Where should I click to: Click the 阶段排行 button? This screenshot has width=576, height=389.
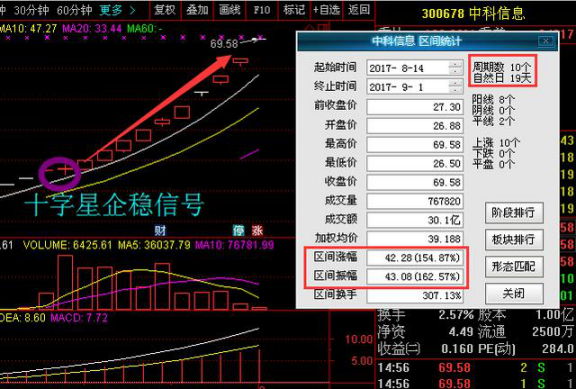click(514, 212)
